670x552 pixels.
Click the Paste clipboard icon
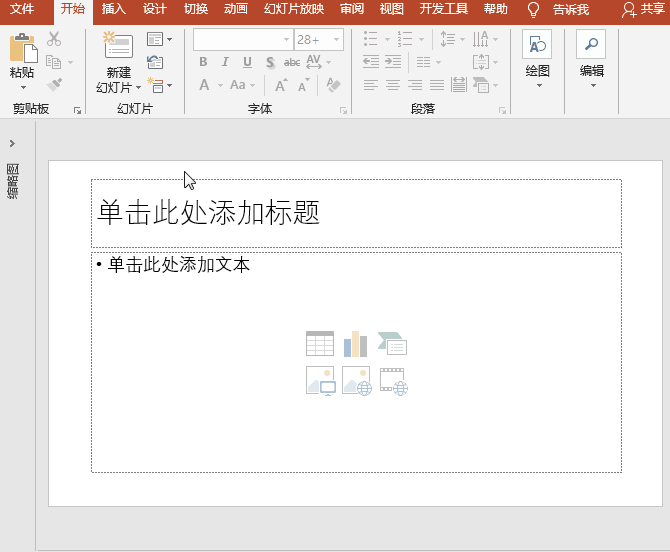23,48
